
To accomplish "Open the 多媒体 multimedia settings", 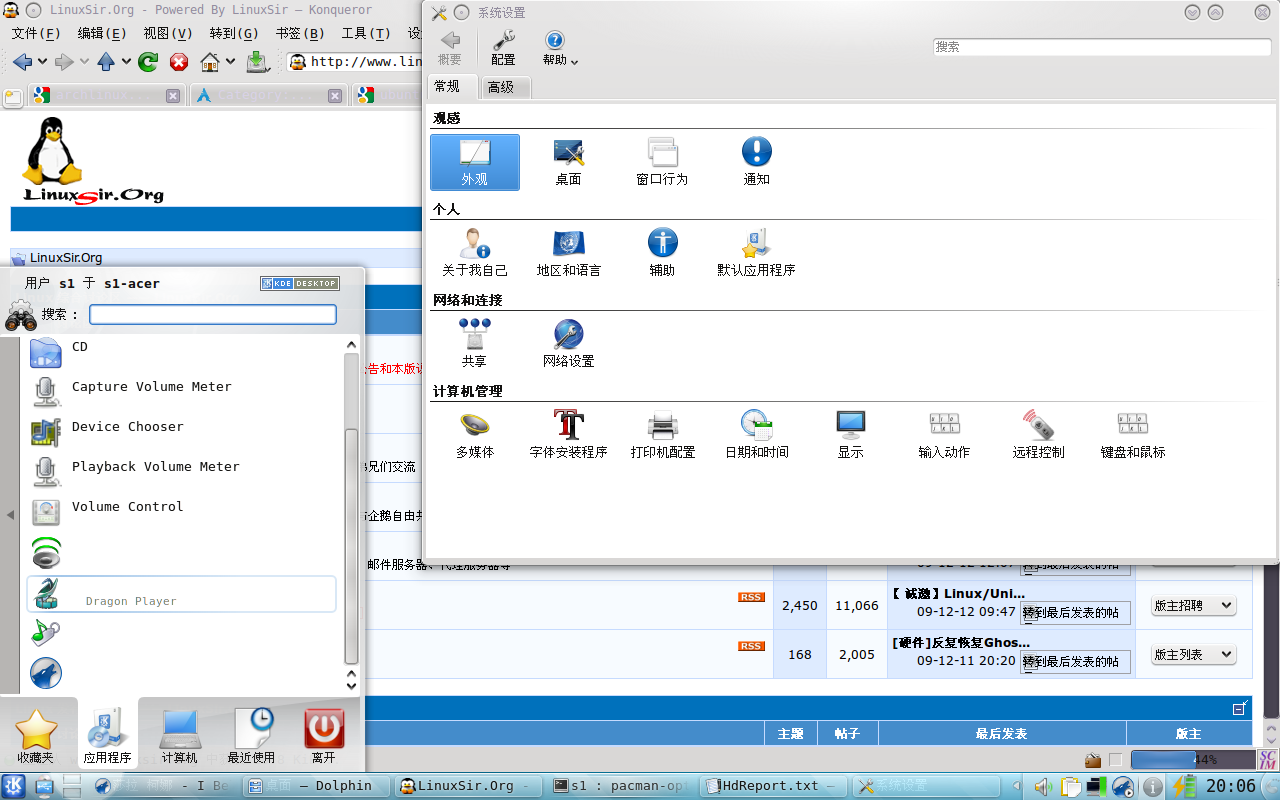I will point(475,435).
